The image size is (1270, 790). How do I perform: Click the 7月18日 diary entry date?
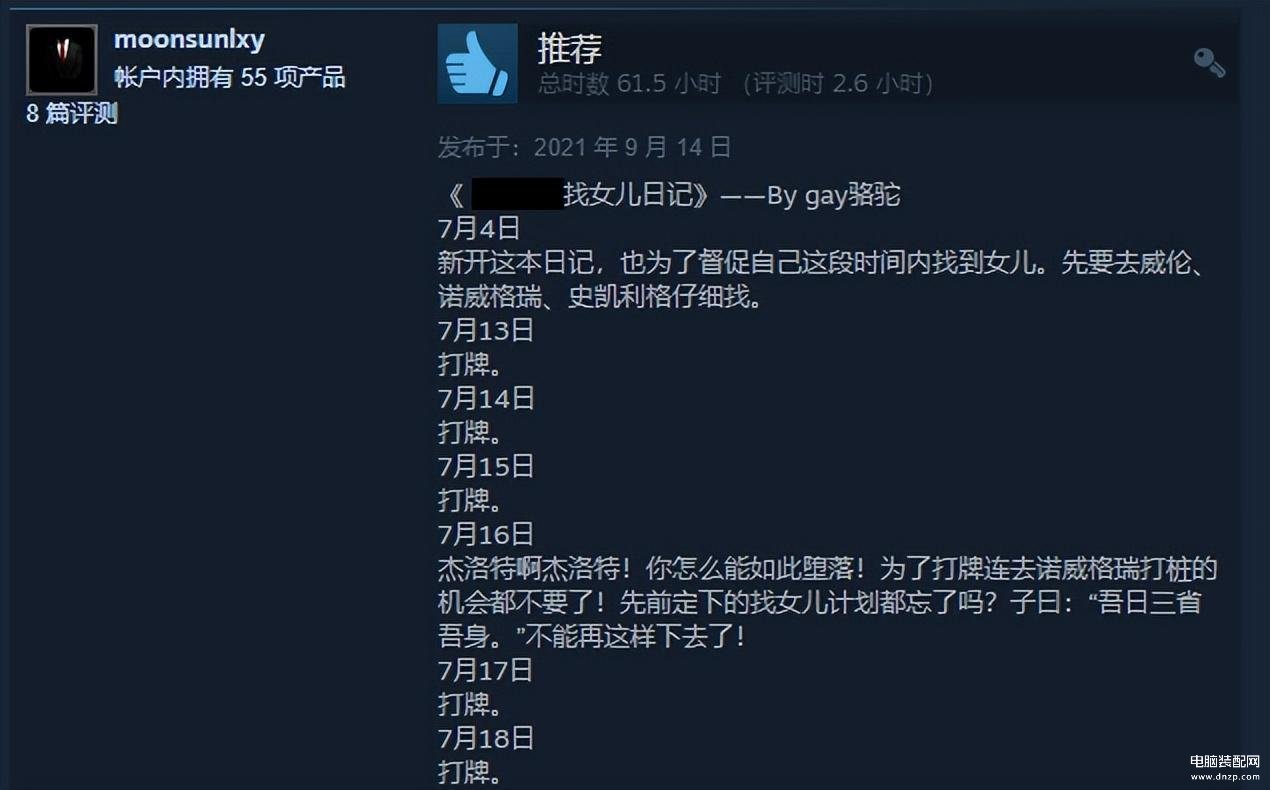(x=486, y=738)
